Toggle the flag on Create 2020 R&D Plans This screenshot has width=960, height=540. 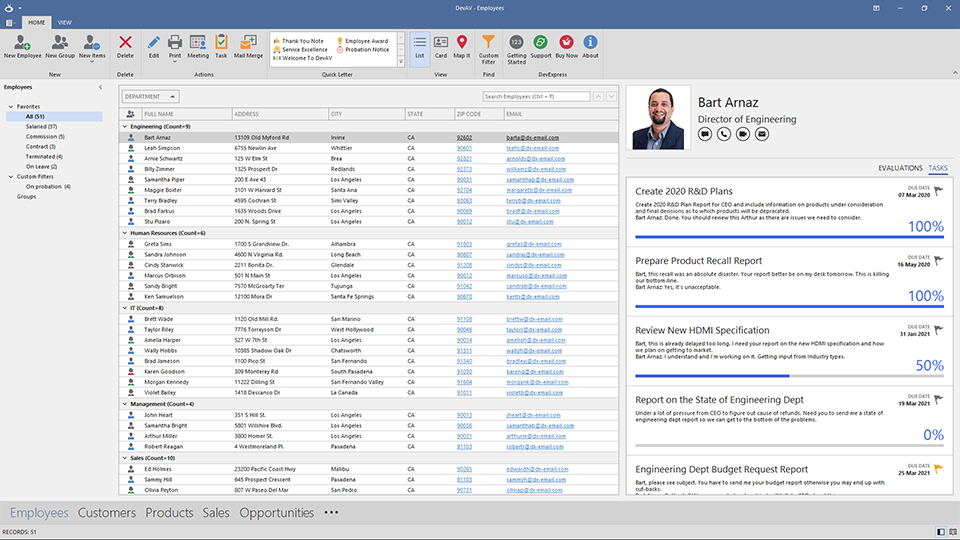937,192
